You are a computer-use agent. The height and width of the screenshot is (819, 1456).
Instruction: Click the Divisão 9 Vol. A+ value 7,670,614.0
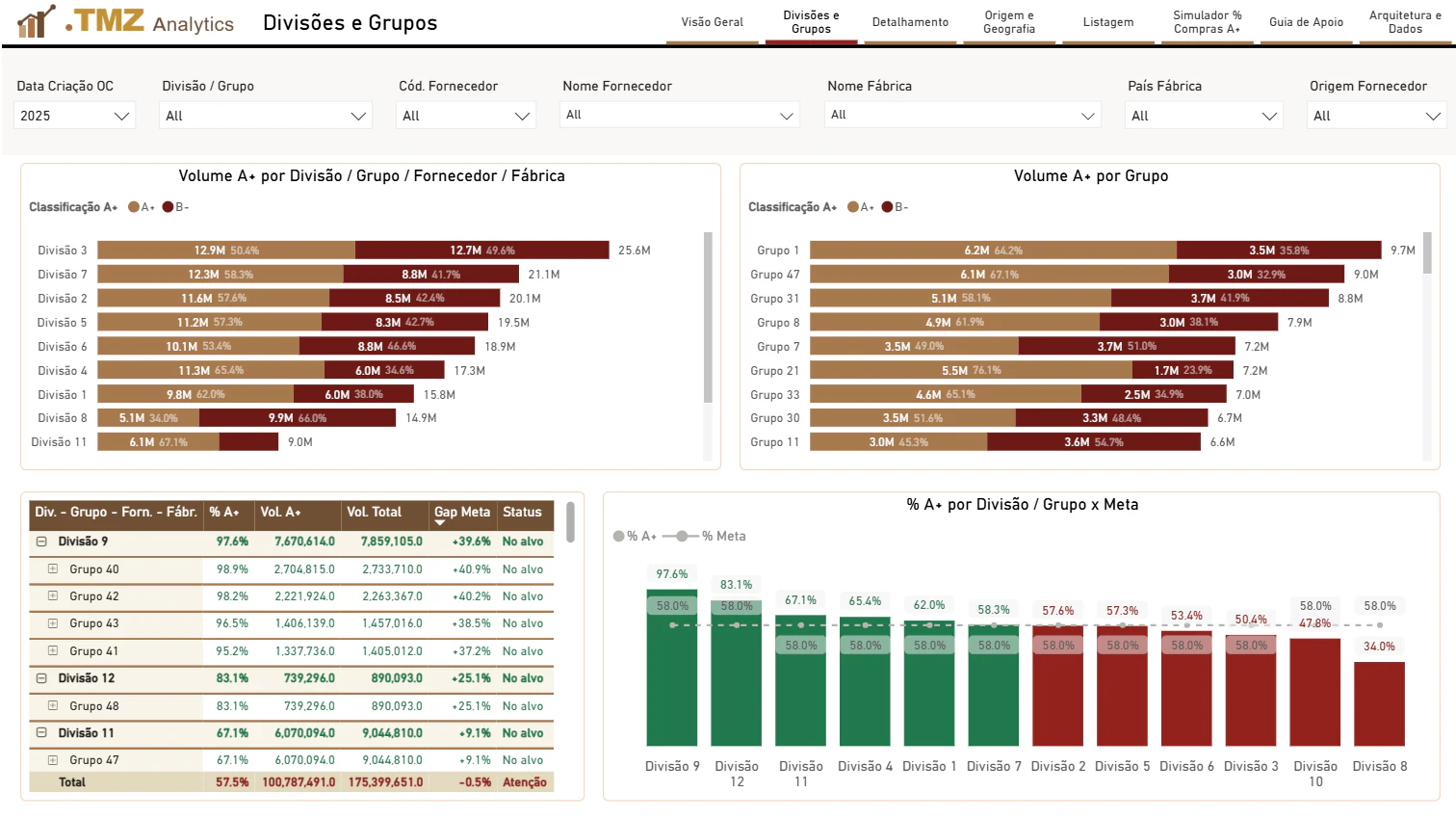[x=304, y=542]
